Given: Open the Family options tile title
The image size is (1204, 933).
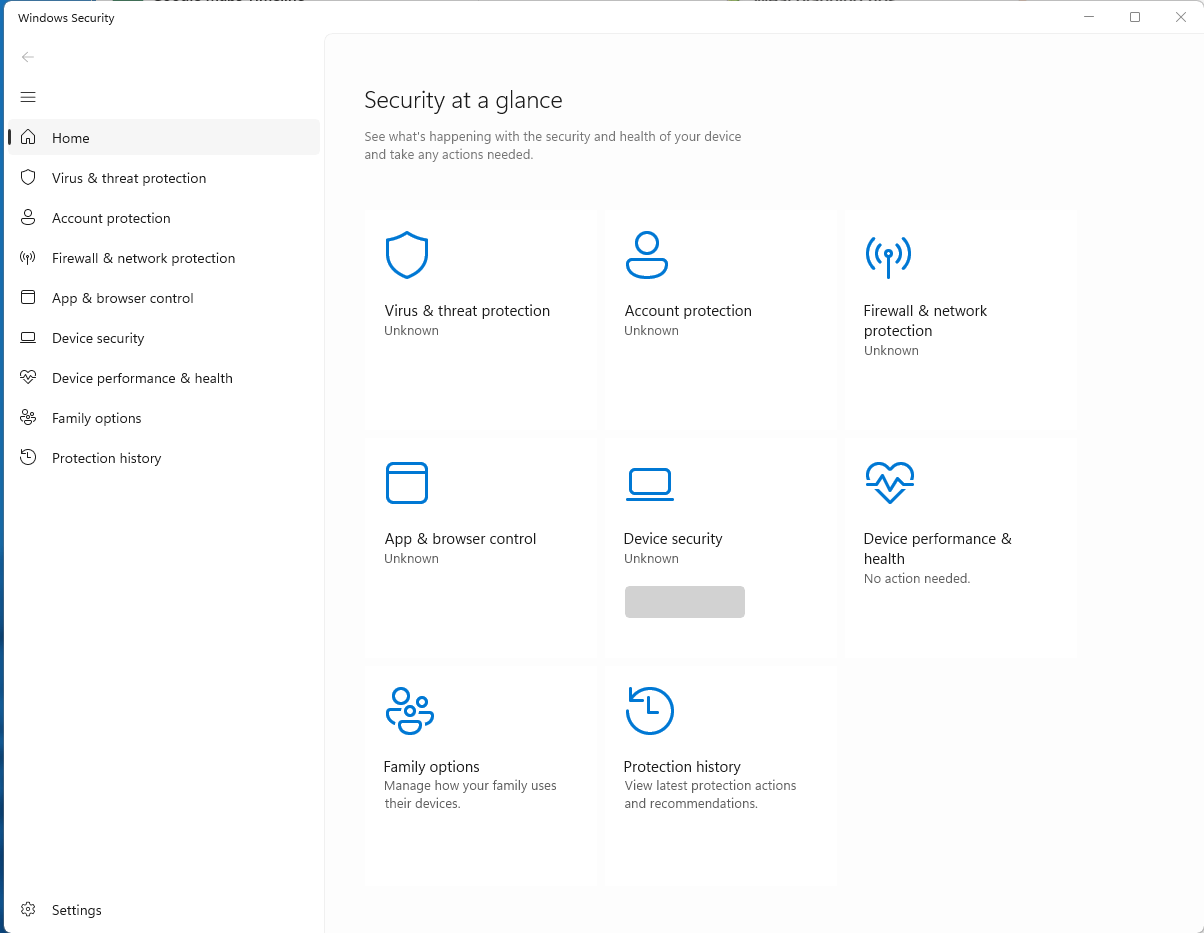Looking at the screenshot, I should point(431,766).
